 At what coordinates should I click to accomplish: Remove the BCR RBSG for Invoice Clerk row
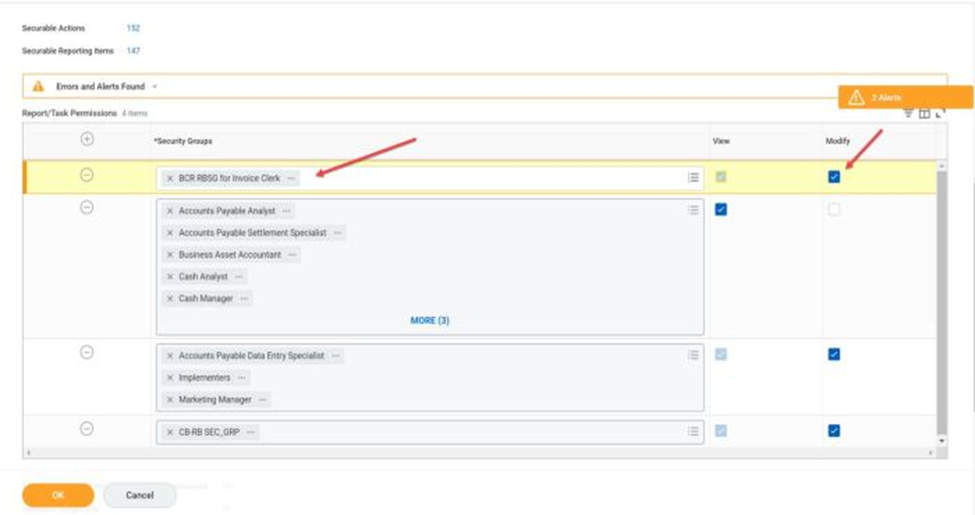pos(87,176)
